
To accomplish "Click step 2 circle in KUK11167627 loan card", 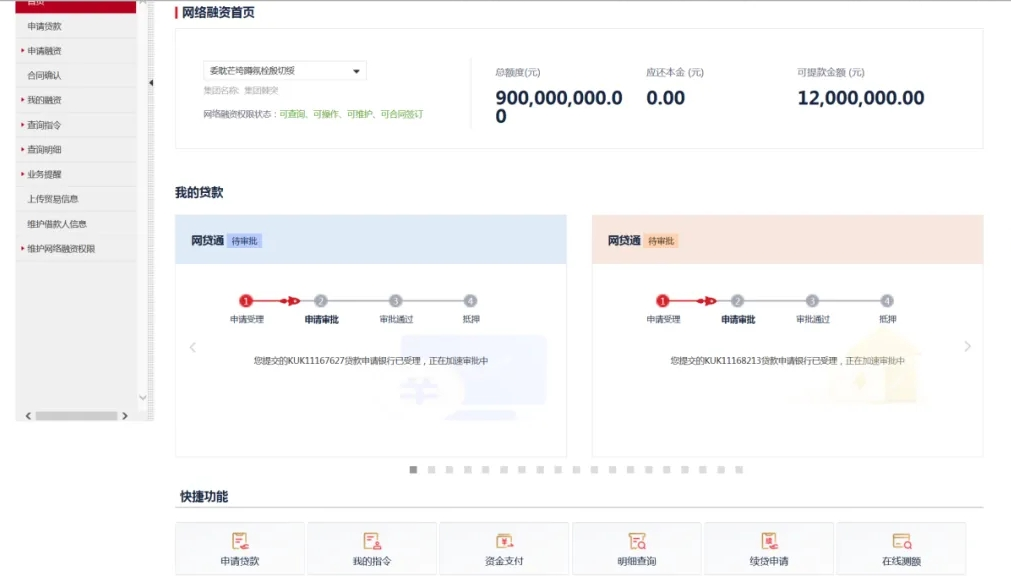I will pos(320,301).
